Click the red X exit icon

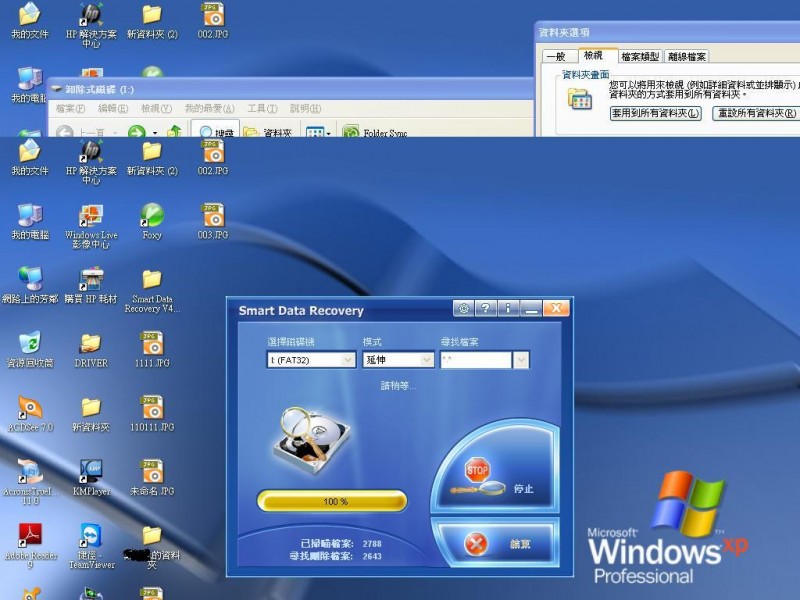tap(476, 544)
